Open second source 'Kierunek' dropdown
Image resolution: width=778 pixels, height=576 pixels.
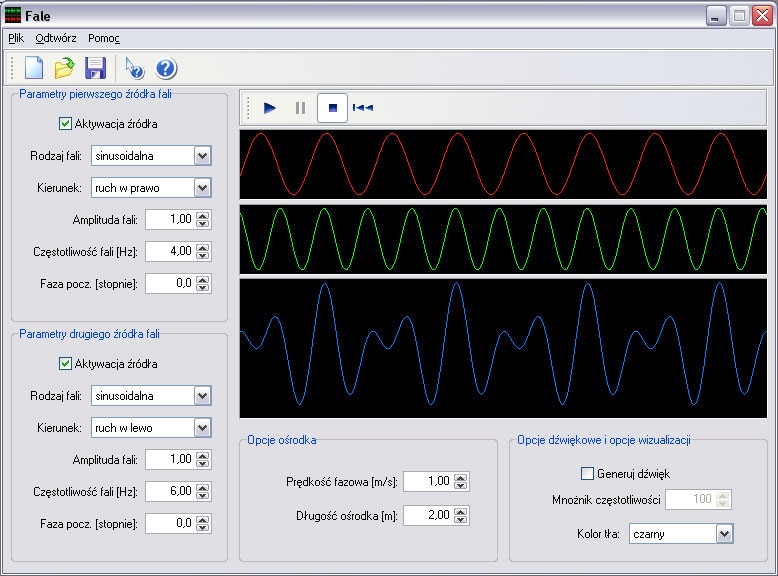pos(203,428)
